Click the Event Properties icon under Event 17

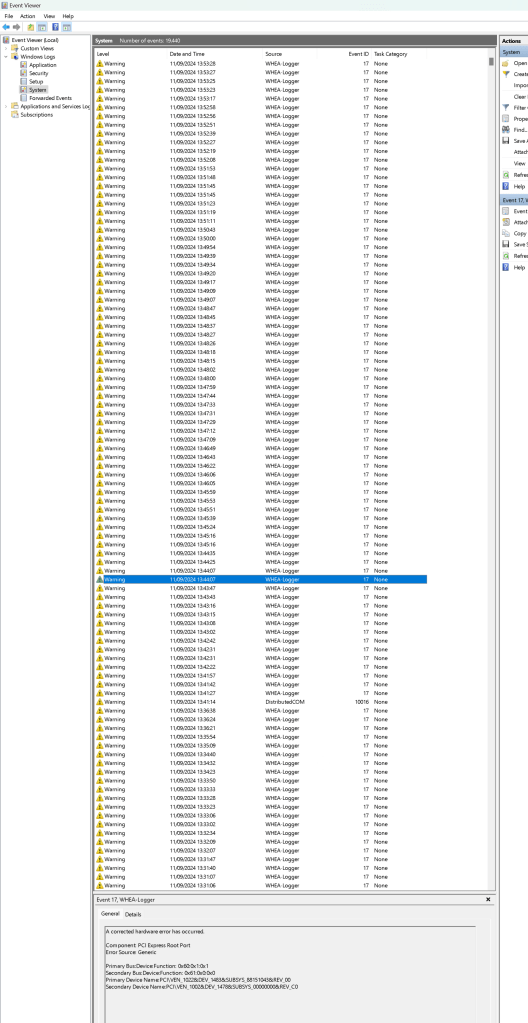pos(505,211)
